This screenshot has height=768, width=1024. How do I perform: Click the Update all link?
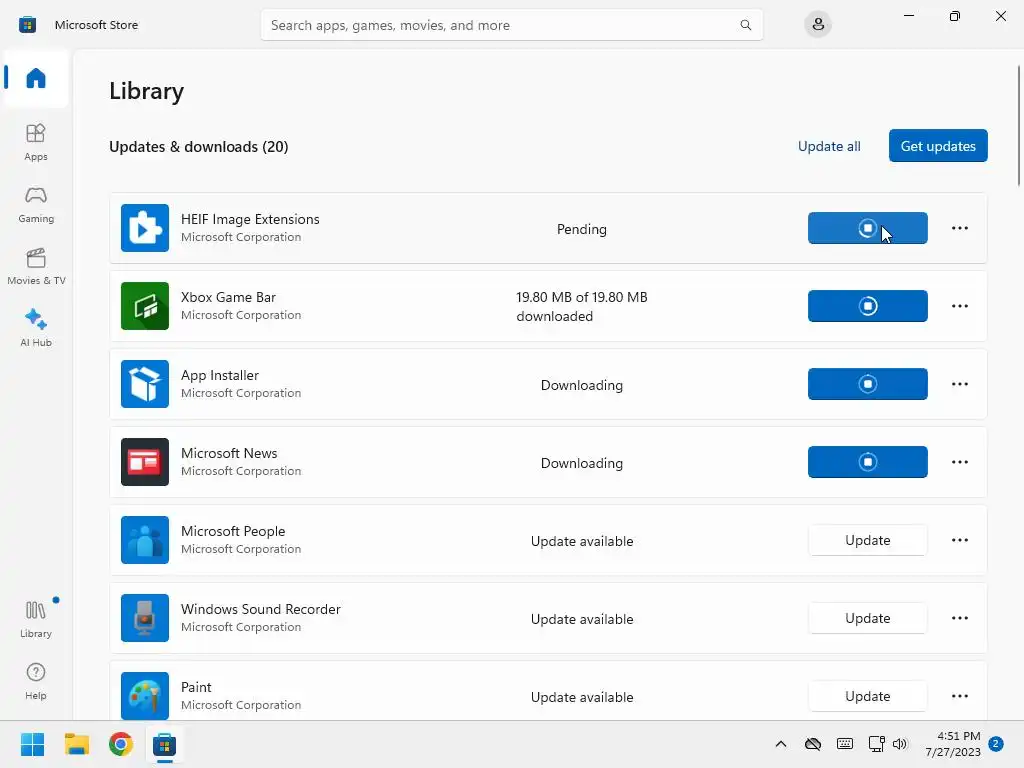[x=829, y=146]
